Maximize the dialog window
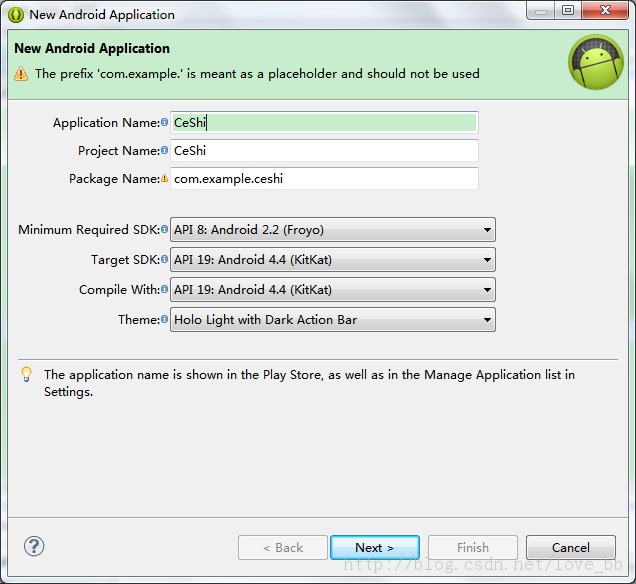636x584 pixels. coord(568,10)
